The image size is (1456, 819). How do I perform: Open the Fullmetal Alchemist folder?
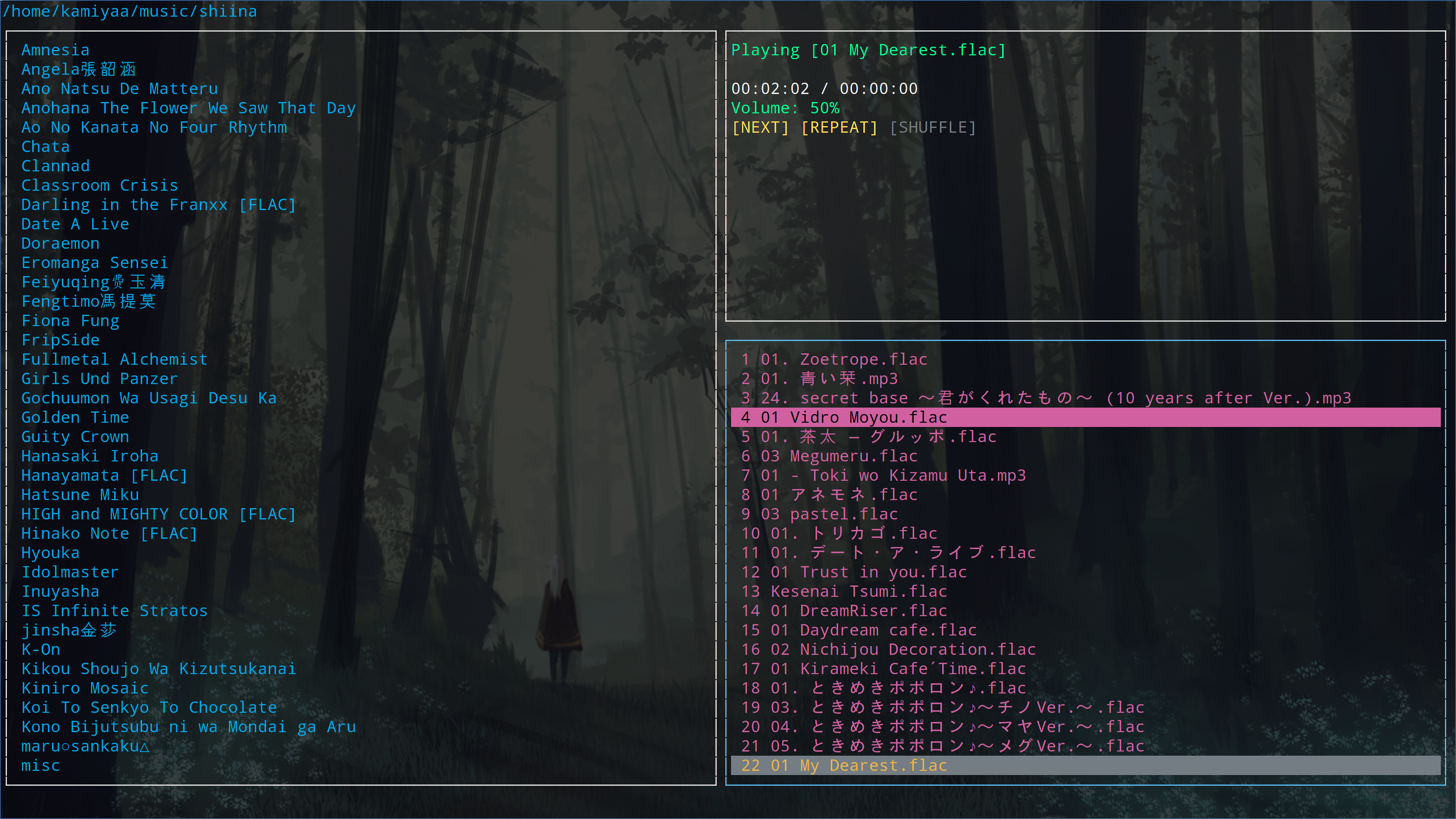pos(115,359)
